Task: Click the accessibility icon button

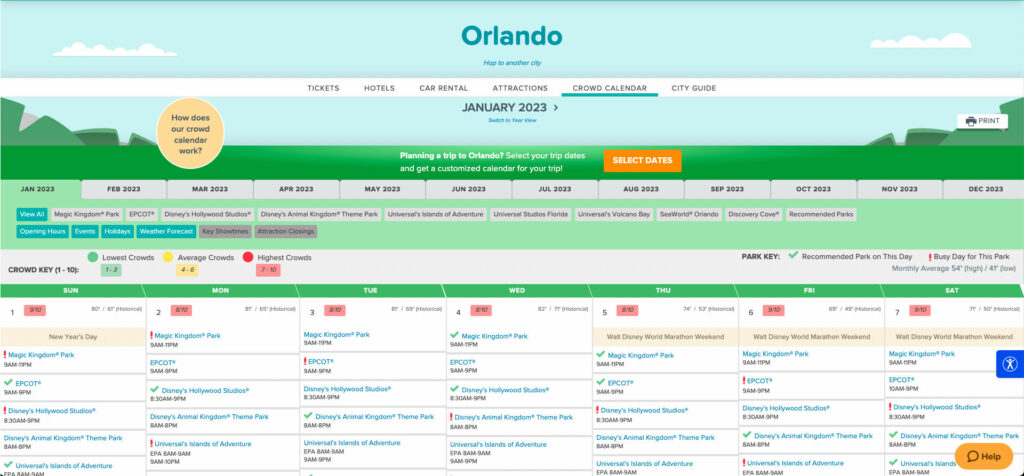Action: [x=1010, y=364]
